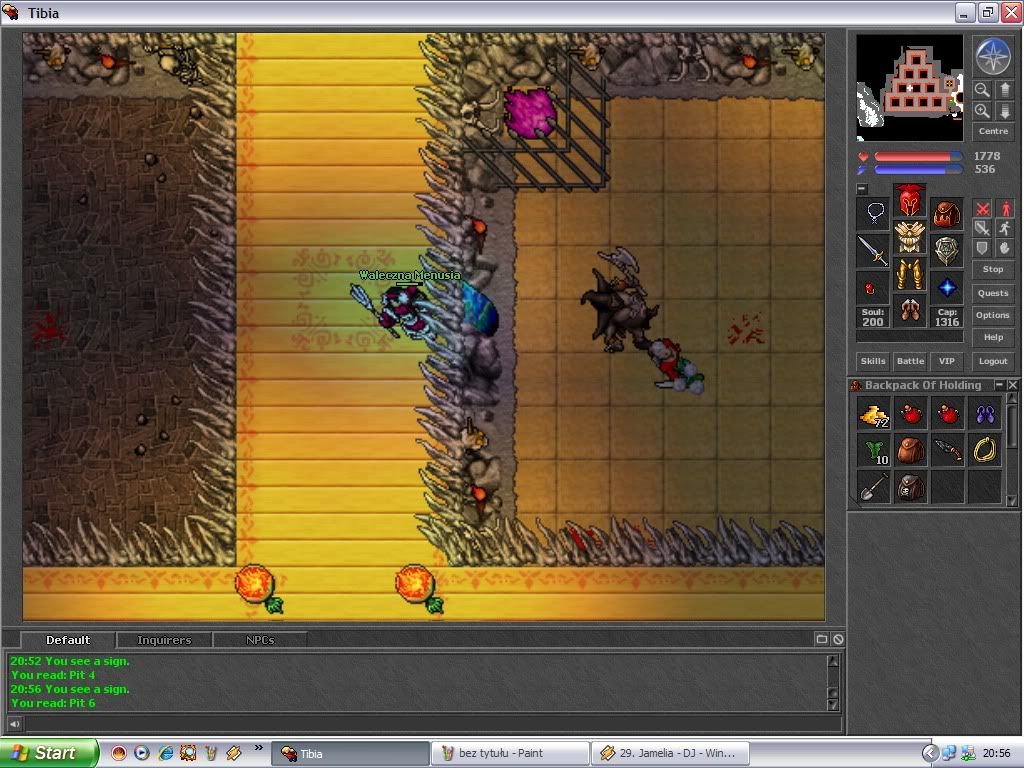Viewport: 1024px width, 768px height.
Task: Select the boots equipment slot
Action: point(910,310)
